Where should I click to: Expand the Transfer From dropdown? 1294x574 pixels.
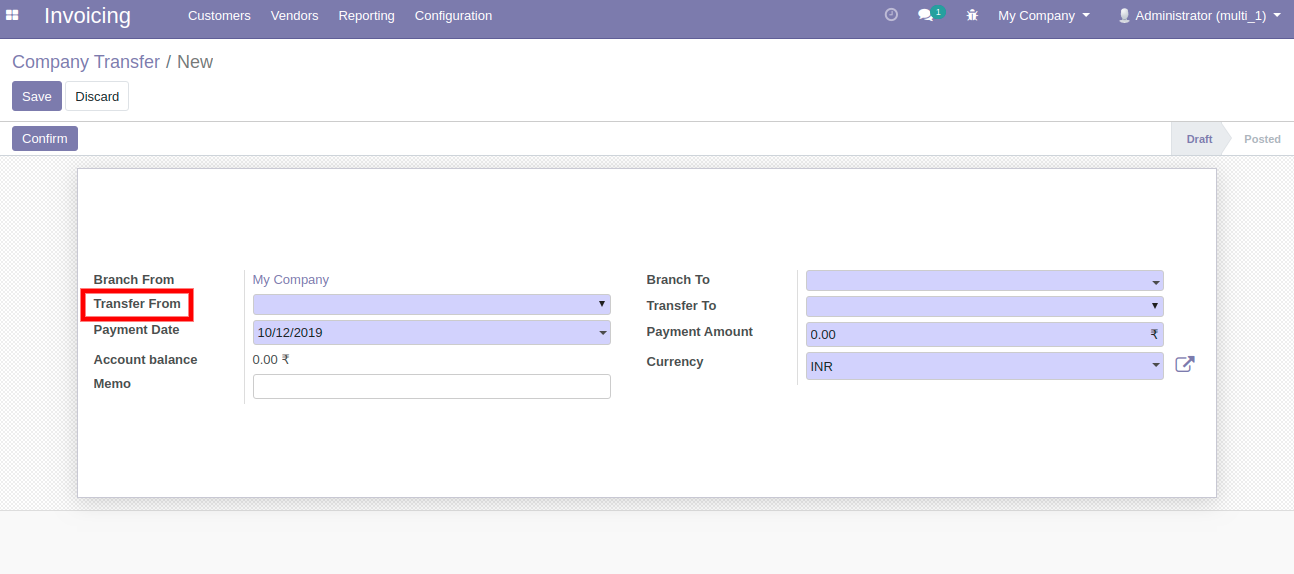(x=431, y=304)
